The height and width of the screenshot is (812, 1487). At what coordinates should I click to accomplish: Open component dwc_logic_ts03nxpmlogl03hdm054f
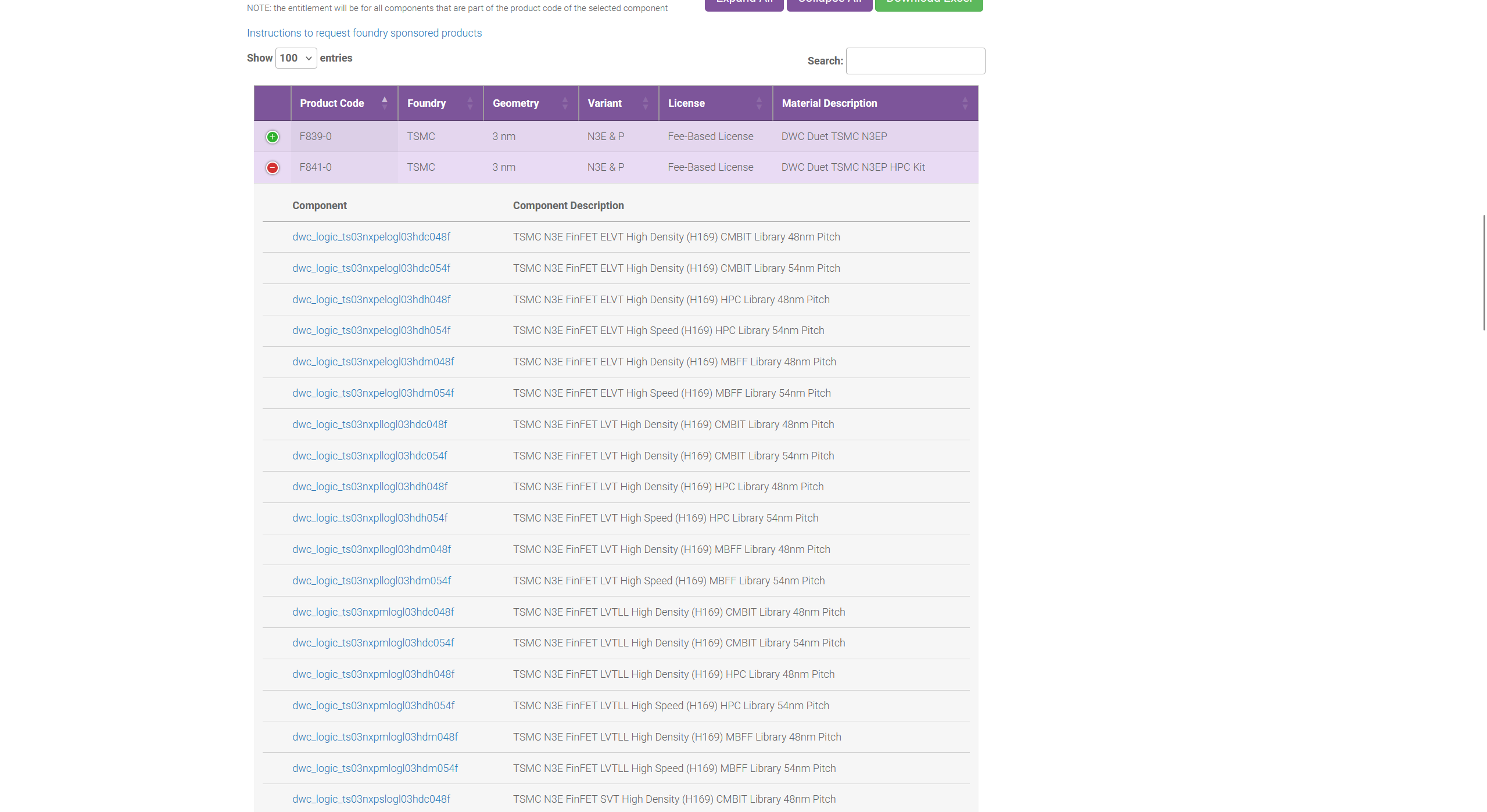[375, 768]
